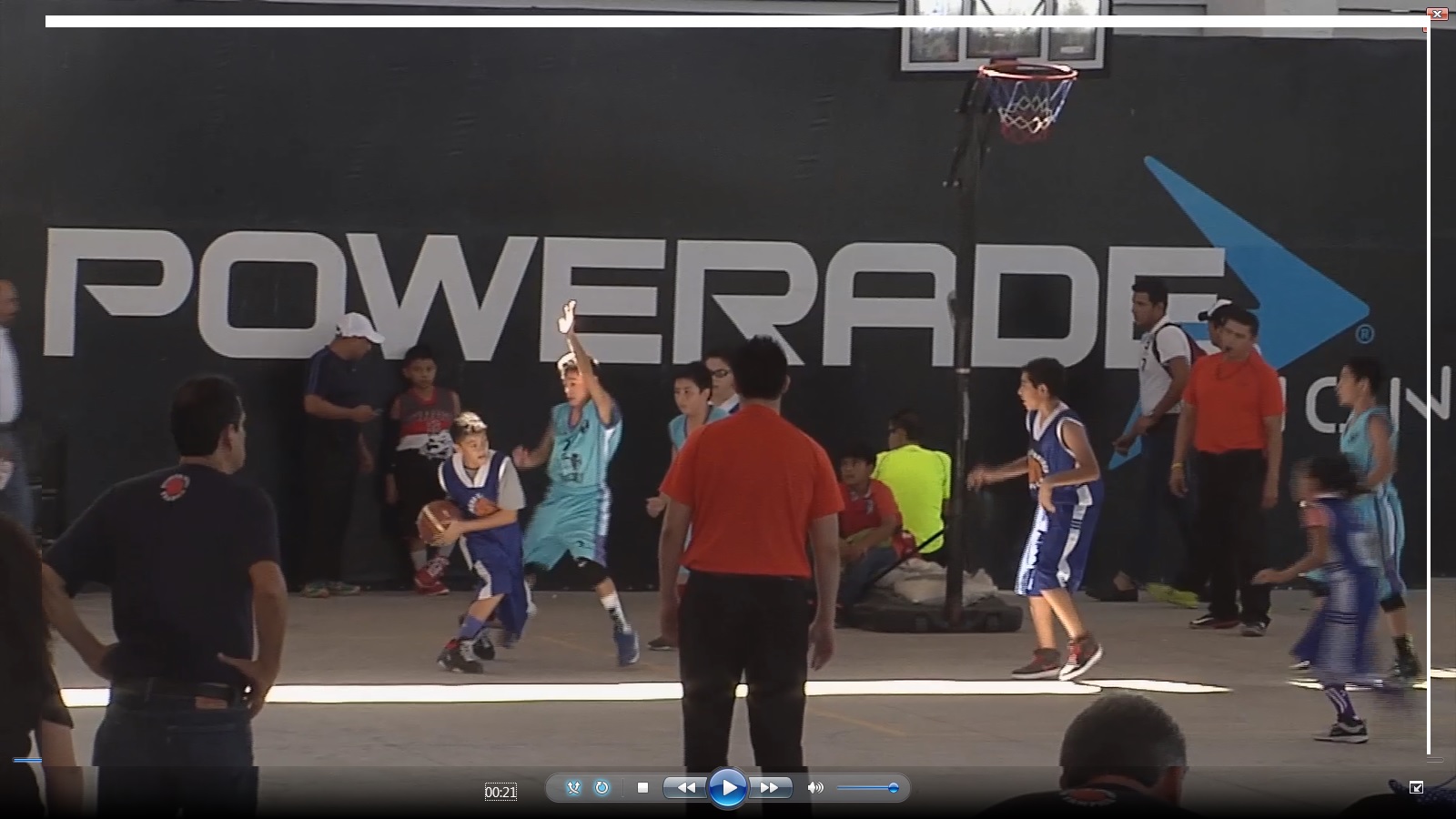
Task: Turn shuffle on
Action: (573, 788)
